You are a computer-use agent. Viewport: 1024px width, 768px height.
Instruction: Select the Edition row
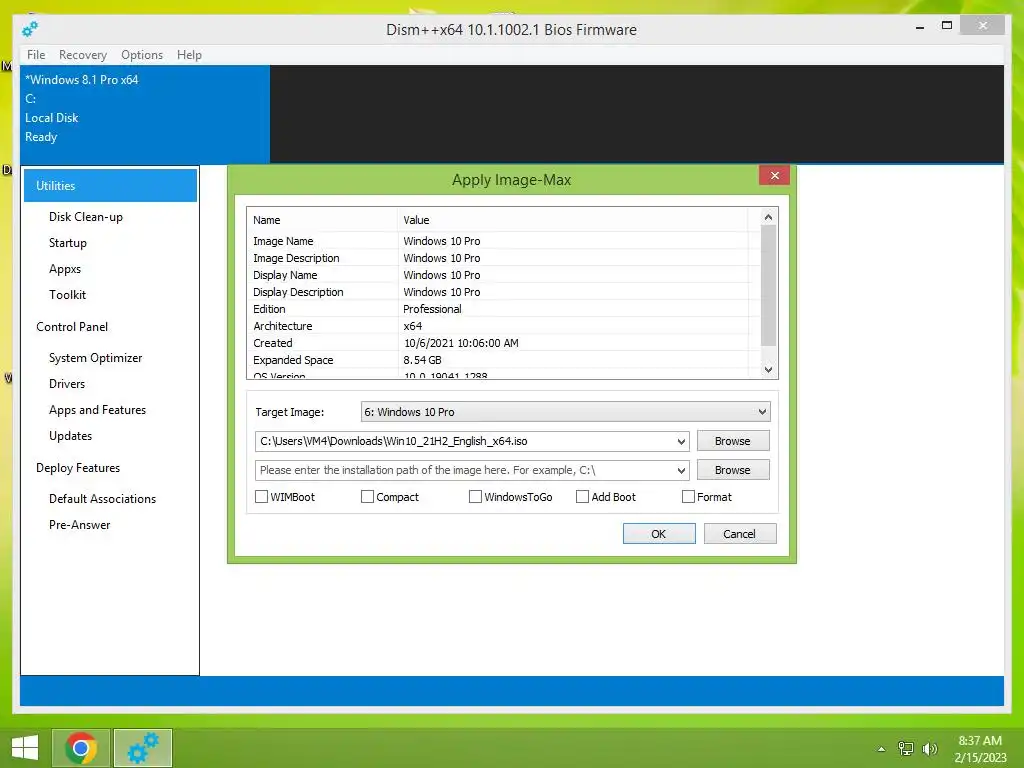[x=504, y=309]
